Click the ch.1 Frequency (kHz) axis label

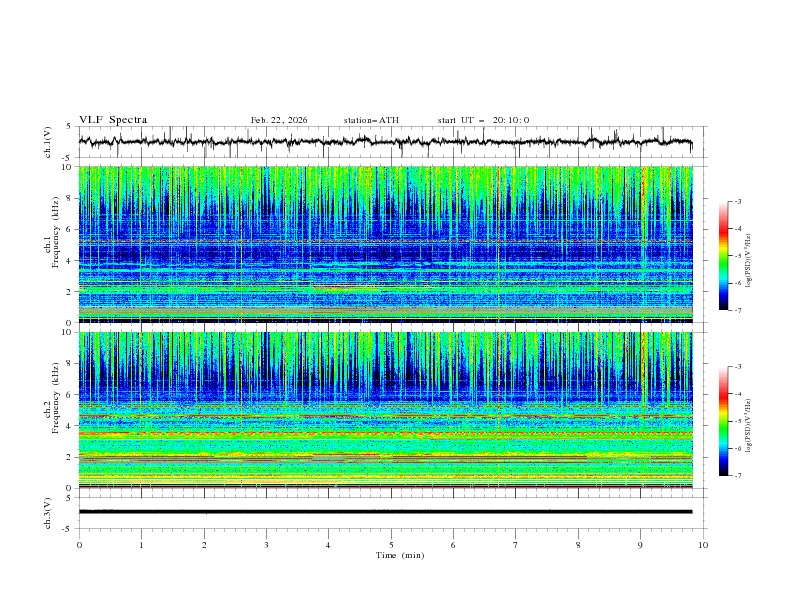(52, 233)
